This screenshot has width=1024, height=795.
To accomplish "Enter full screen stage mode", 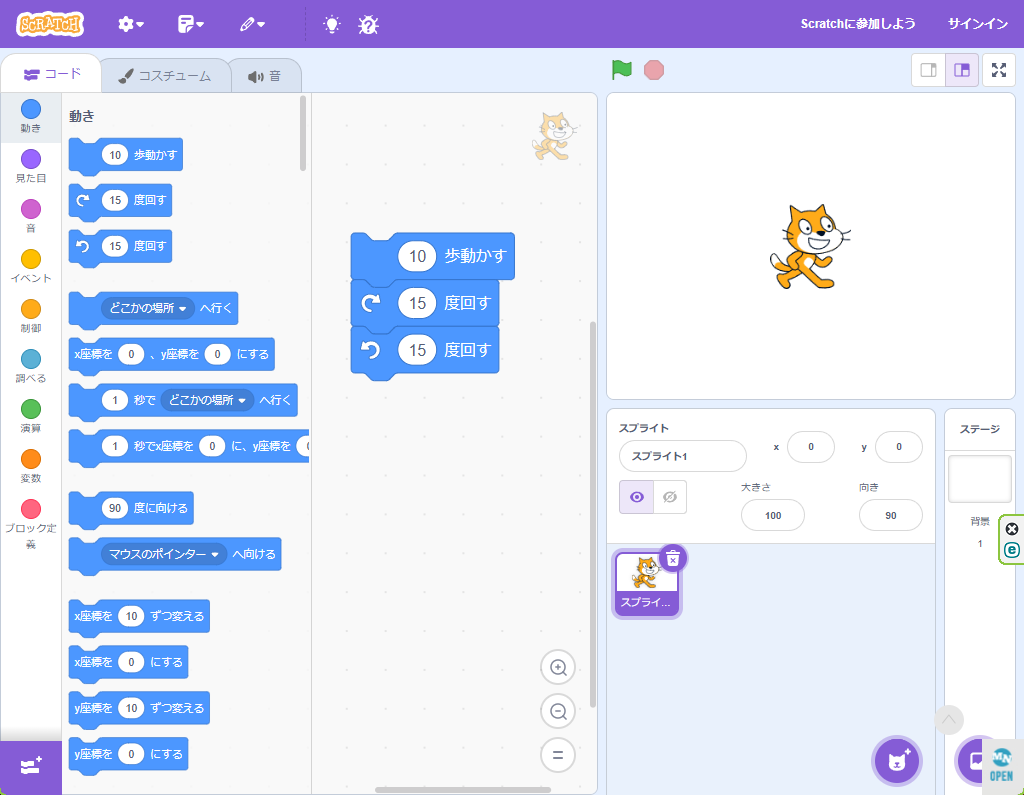I will point(999,70).
